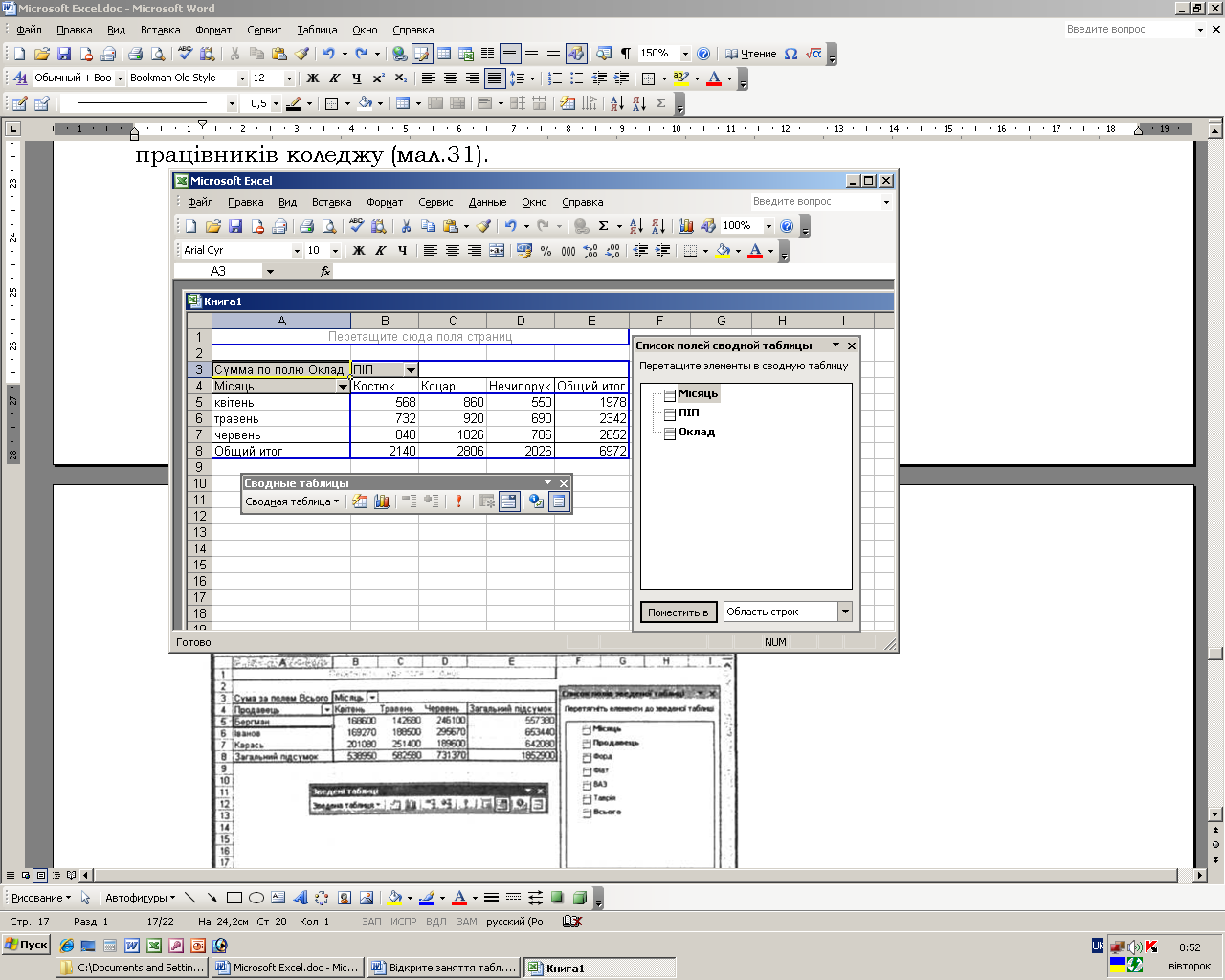Apply the yellow highlight color in Word

tap(680, 78)
